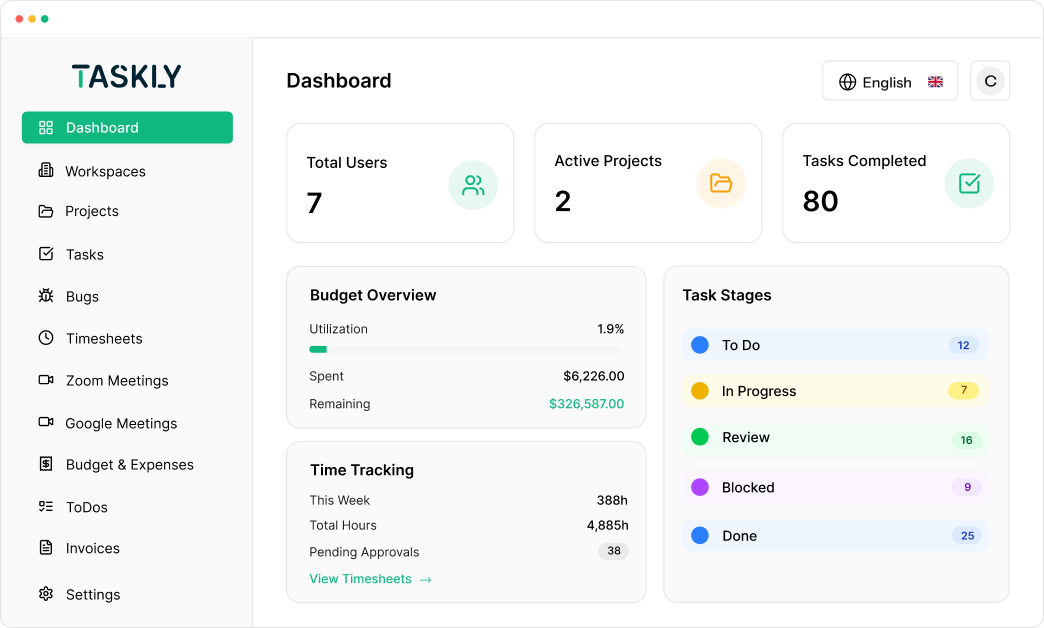This screenshot has height=628, width=1044.
Task: Click the yellow In Progress color dot
Action: coord(700,391)
